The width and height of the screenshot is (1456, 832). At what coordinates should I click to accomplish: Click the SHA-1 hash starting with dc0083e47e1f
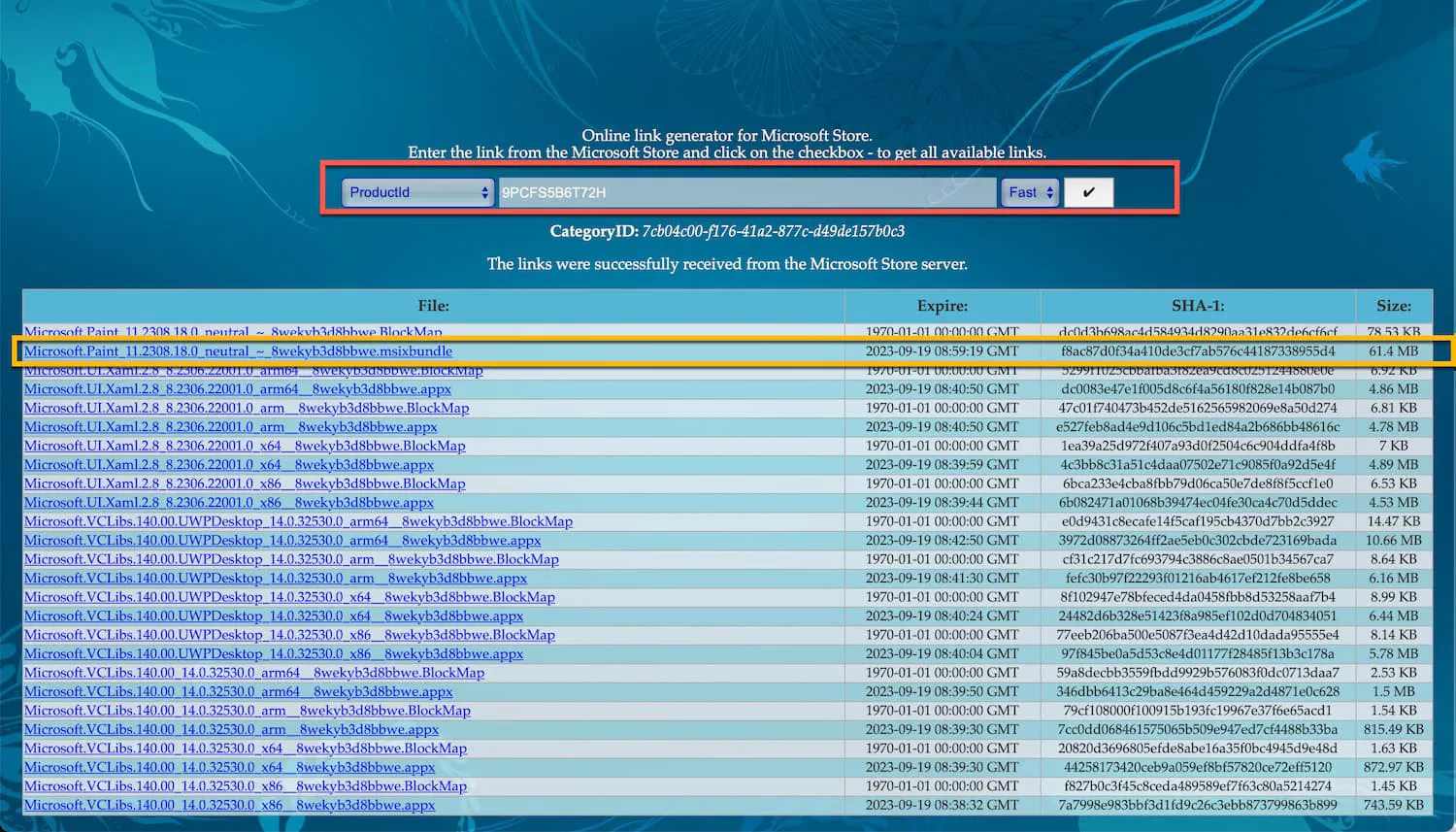tap(1198, 389)
